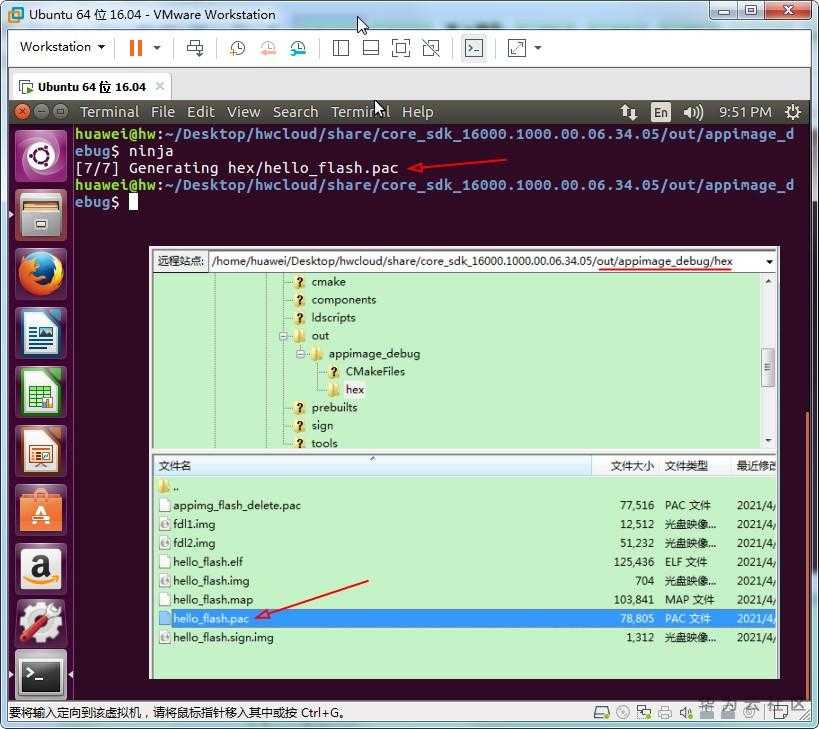Click the 9:51 PM clock
The image size is (819, 729).
(745, 112)
